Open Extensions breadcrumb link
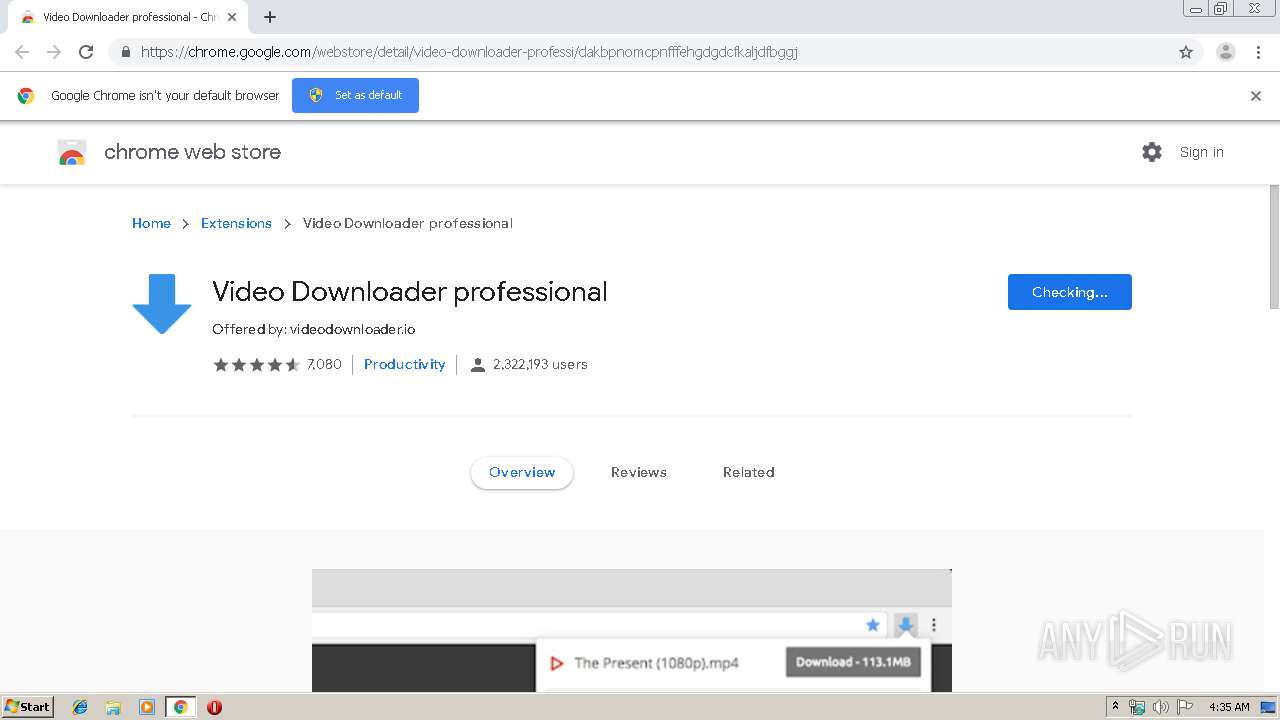1280x720 pixels. click(x=236, y=223)
